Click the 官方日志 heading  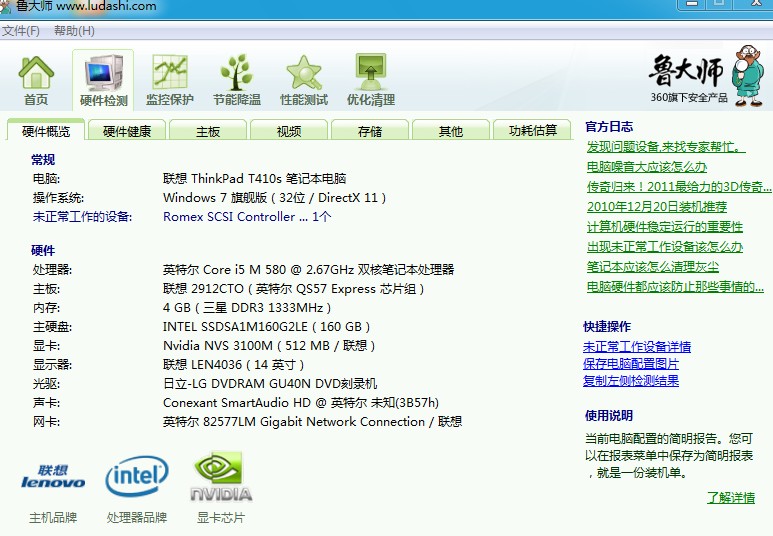(609, 127)
